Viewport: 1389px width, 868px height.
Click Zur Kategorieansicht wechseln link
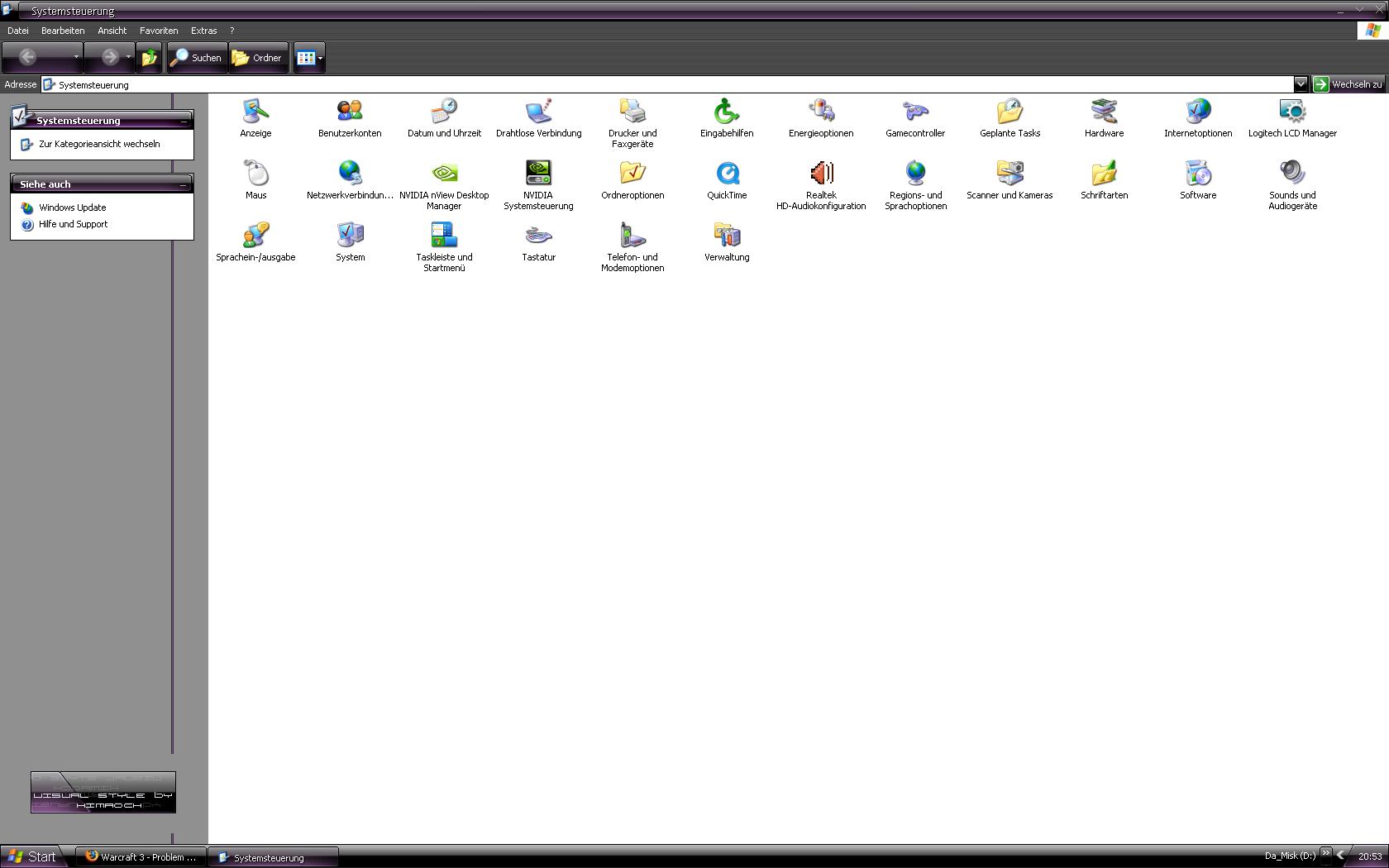99,144
